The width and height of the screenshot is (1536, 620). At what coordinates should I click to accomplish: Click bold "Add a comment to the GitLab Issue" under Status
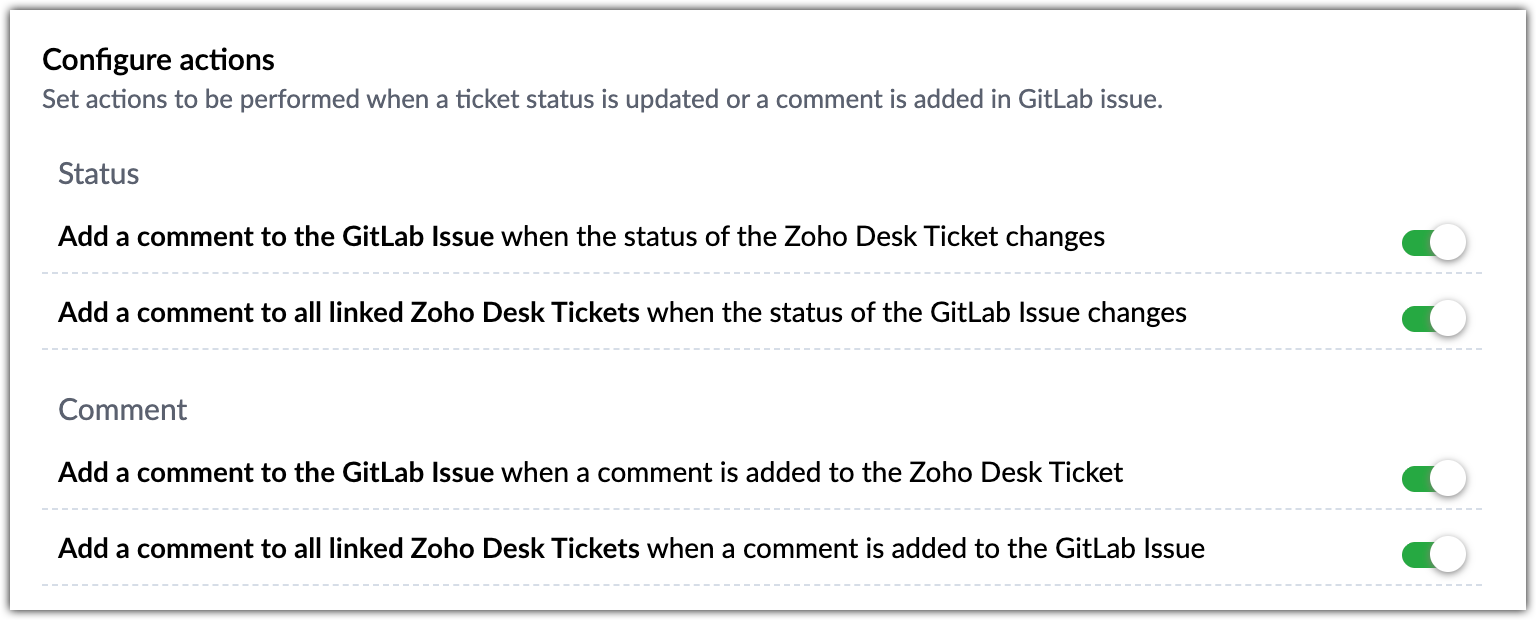[x=276, y=237]
